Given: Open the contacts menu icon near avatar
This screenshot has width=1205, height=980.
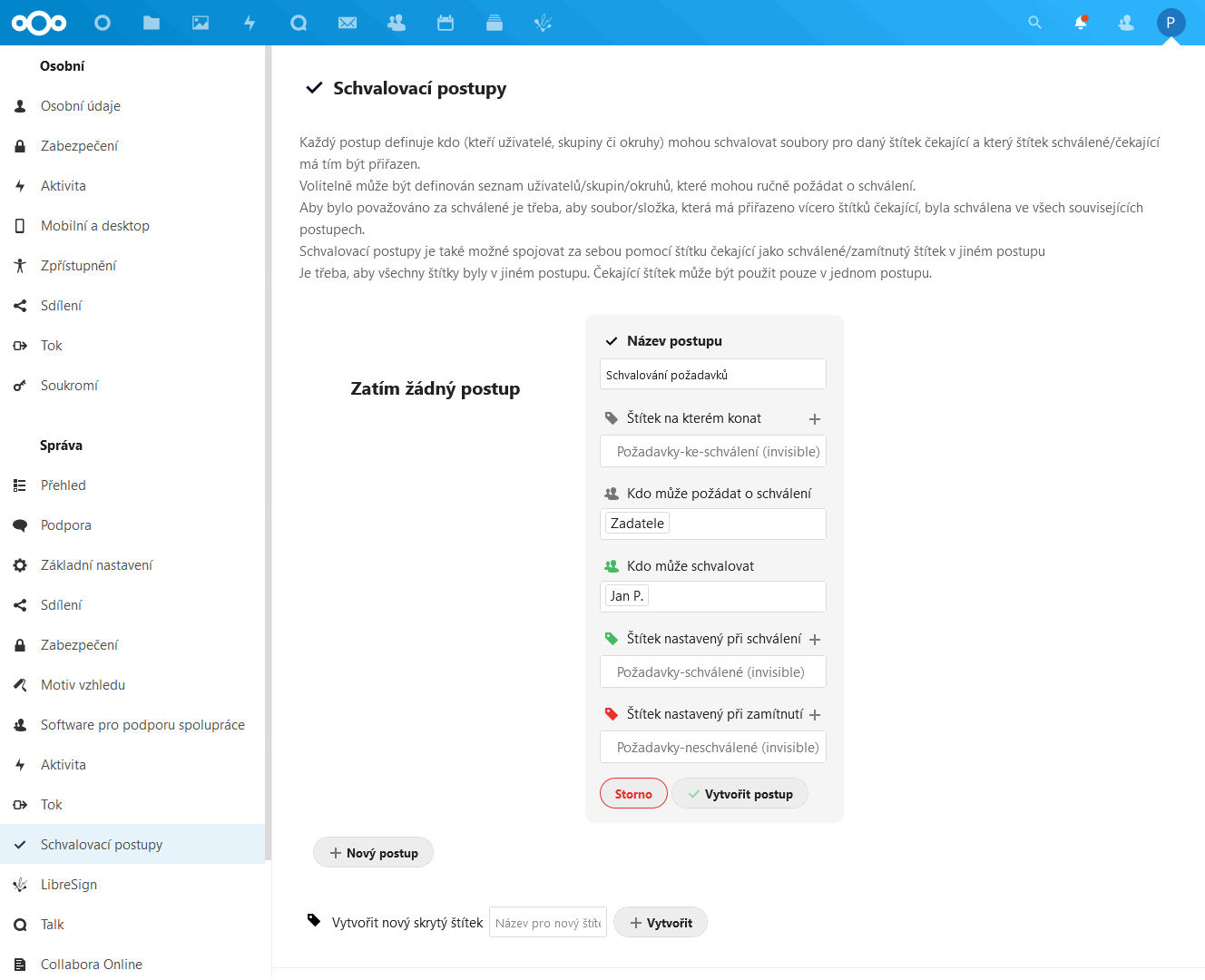Looking at the screenshot, I should (1126, 23).
